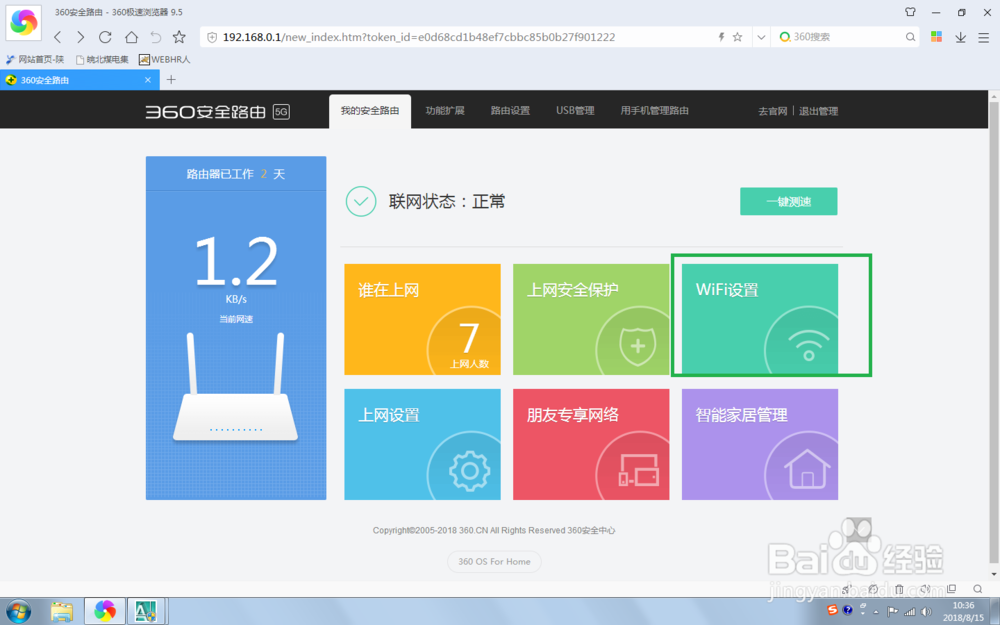Viewport: 1000px width, 625px height.
Task: Click the 360 browser logo avatar
Action: pos(24,22)
